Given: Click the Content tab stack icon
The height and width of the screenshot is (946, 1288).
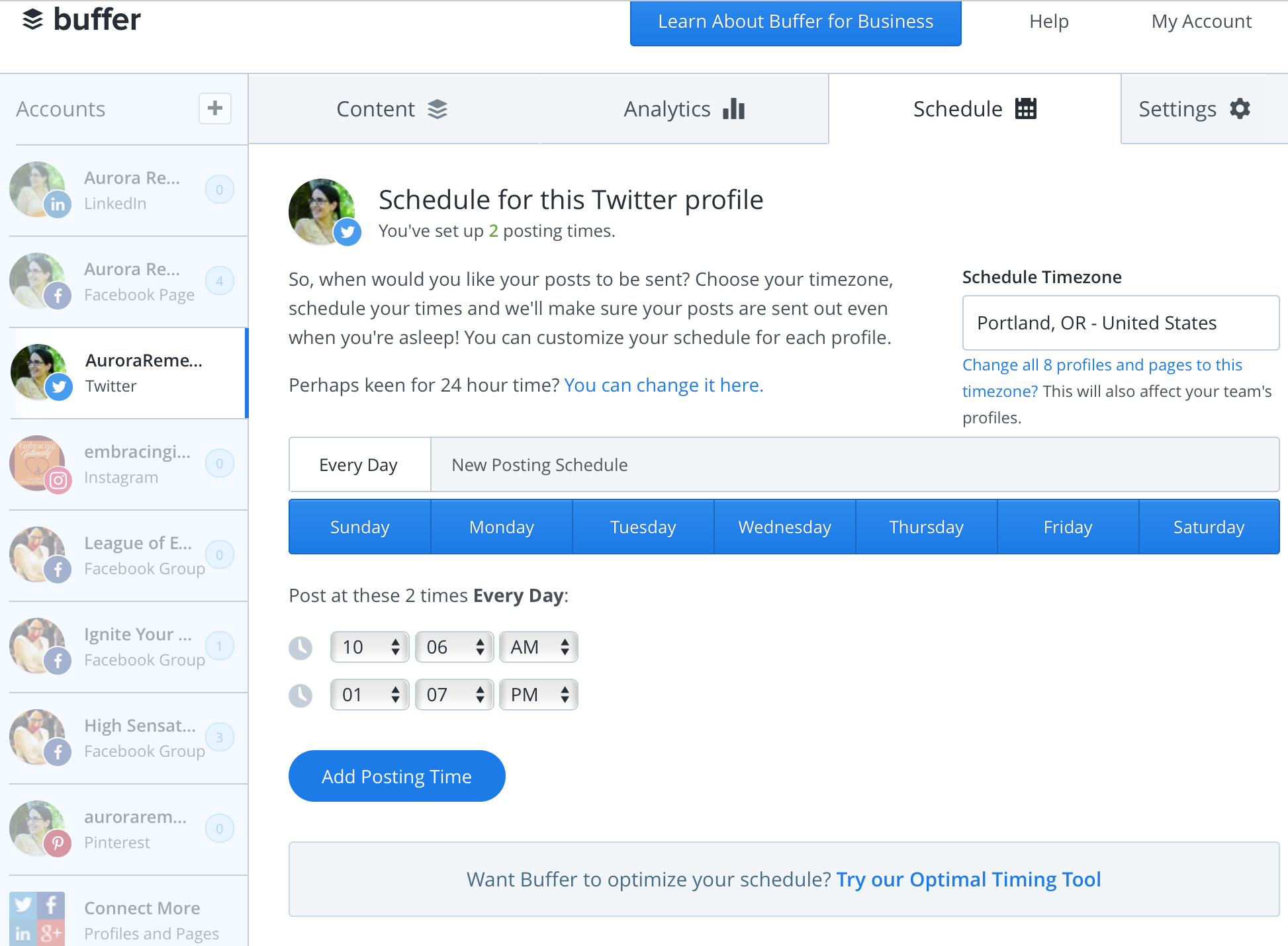Looking at the screenshot, I should point(437,109).
